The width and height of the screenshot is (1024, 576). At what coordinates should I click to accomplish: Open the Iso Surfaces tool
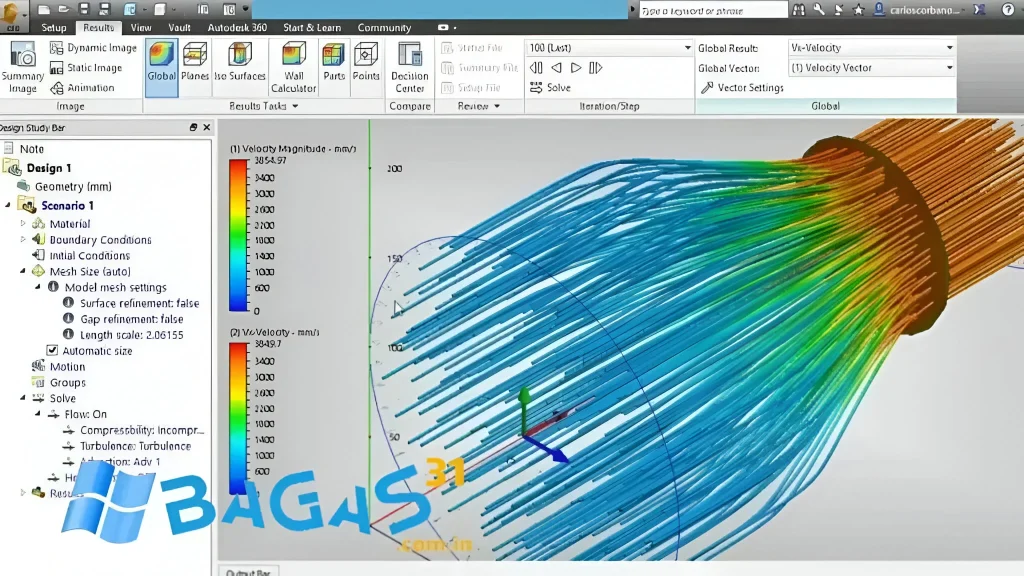click(x=240, y=62)
